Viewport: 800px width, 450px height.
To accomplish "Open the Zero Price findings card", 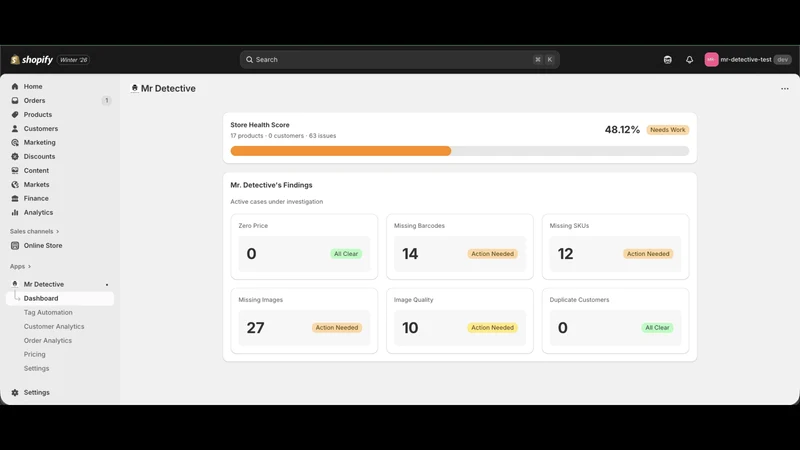I will (x=304, y=247).
